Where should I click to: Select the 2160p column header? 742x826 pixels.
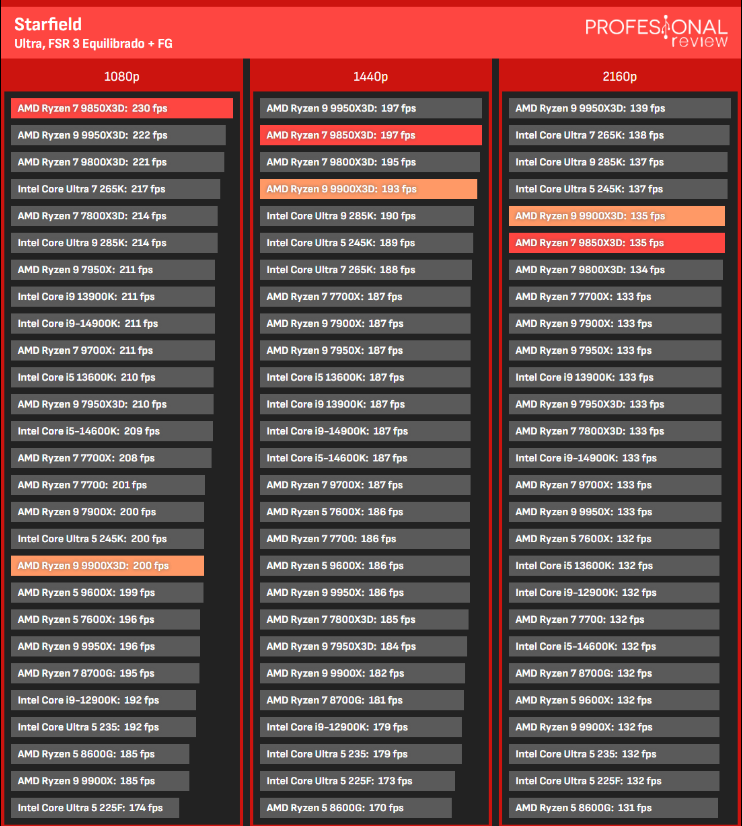[620, 77]
